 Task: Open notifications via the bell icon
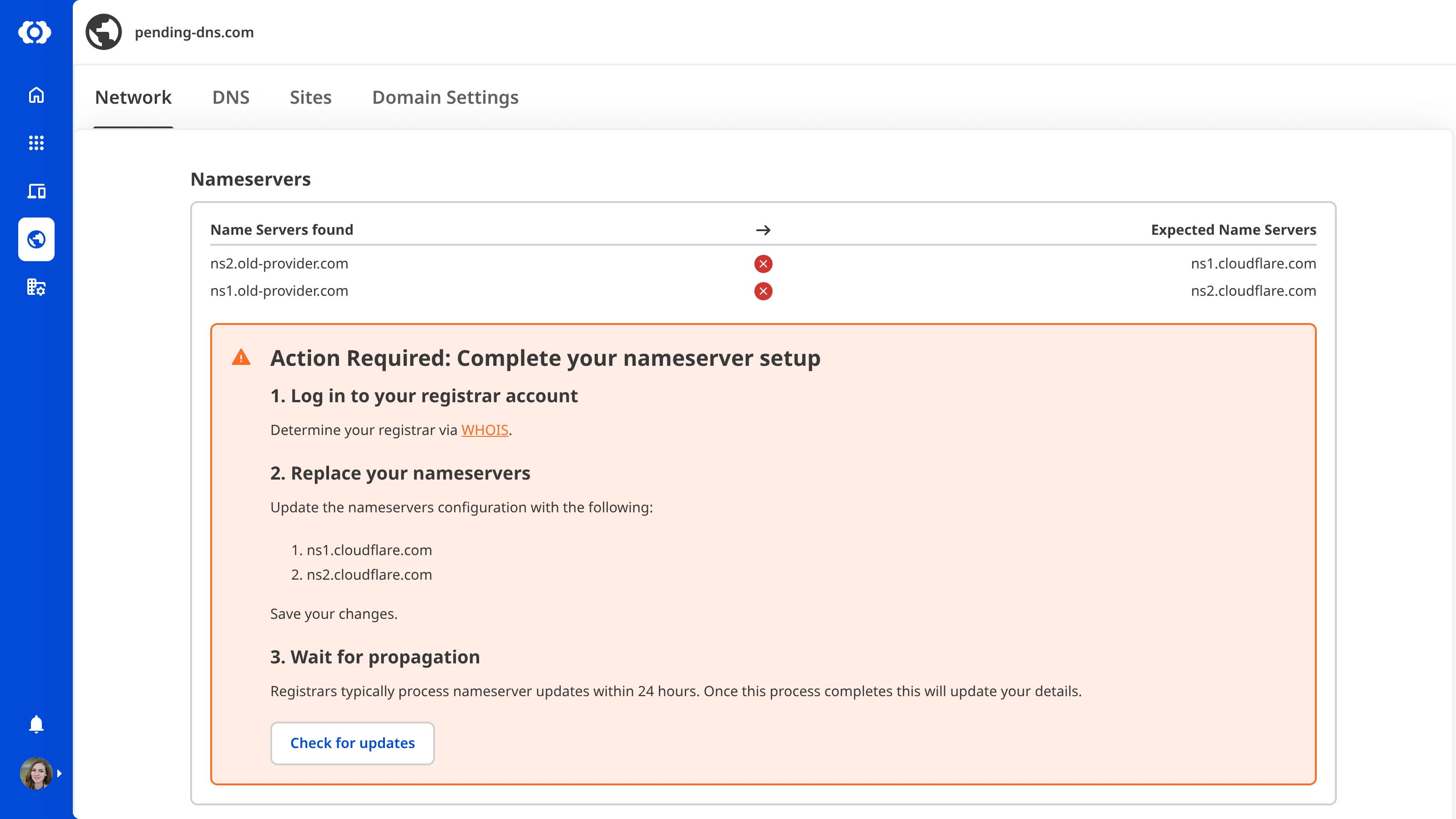(x=36, y=724)
